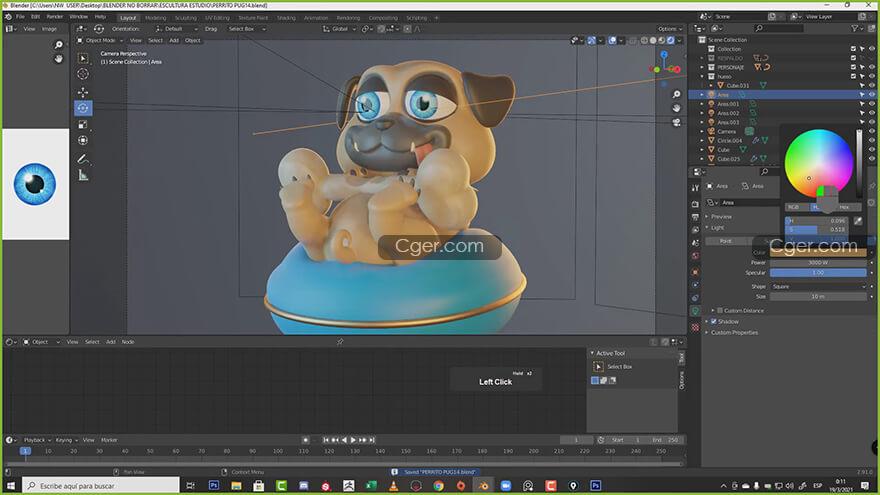The height and width of the screenshot is (495, 880).
Task: Select the highlighted Rotate tool
Action: pos(83,108)
